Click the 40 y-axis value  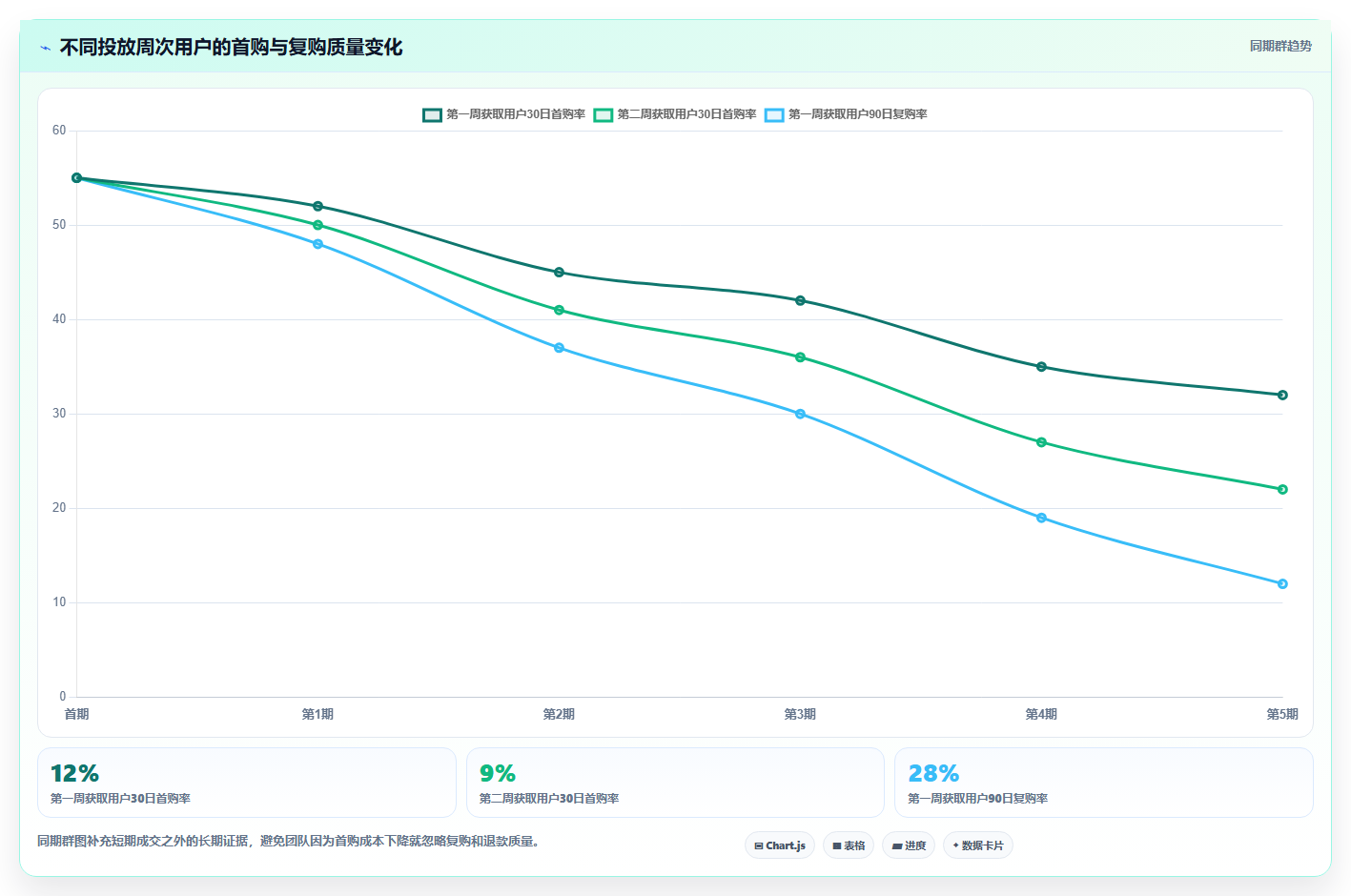click(x=59, y=319)
